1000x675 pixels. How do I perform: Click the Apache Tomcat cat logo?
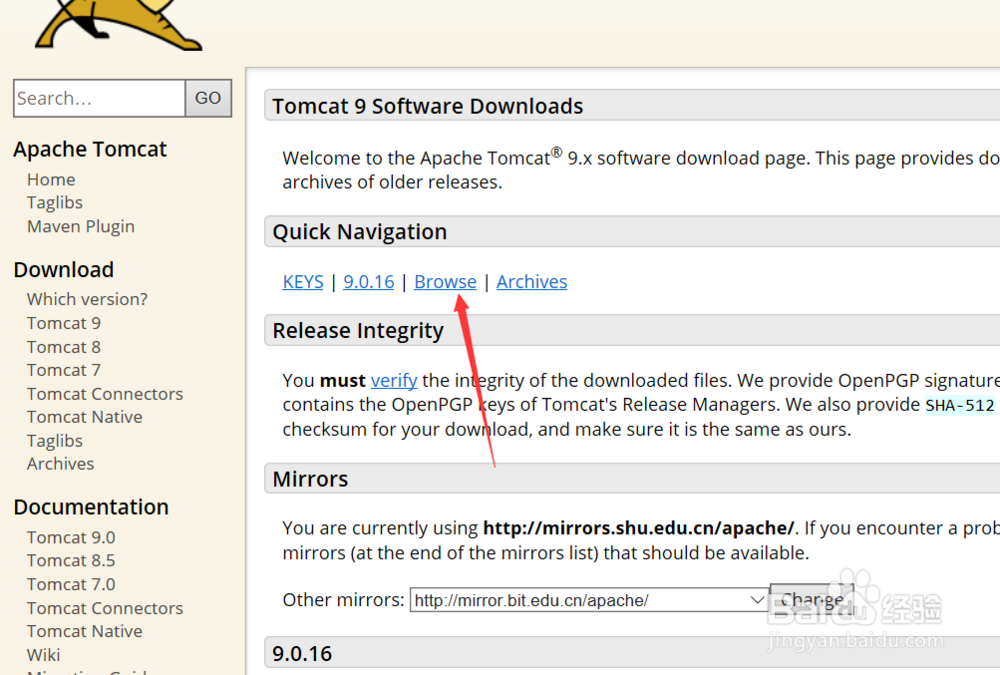[117, 23]
